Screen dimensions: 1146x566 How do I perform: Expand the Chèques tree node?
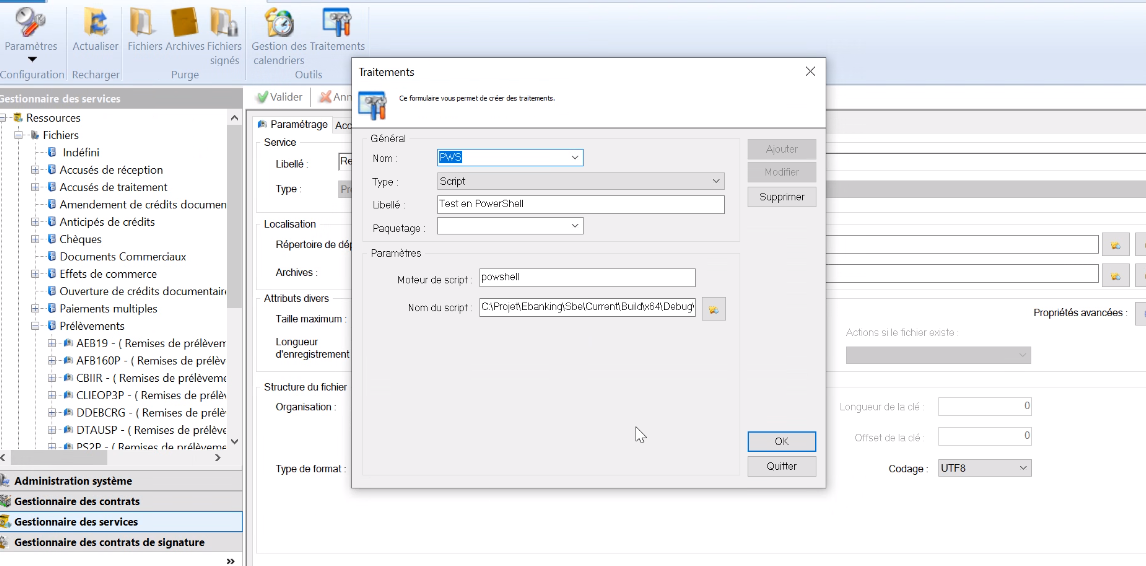click(36, 240)
